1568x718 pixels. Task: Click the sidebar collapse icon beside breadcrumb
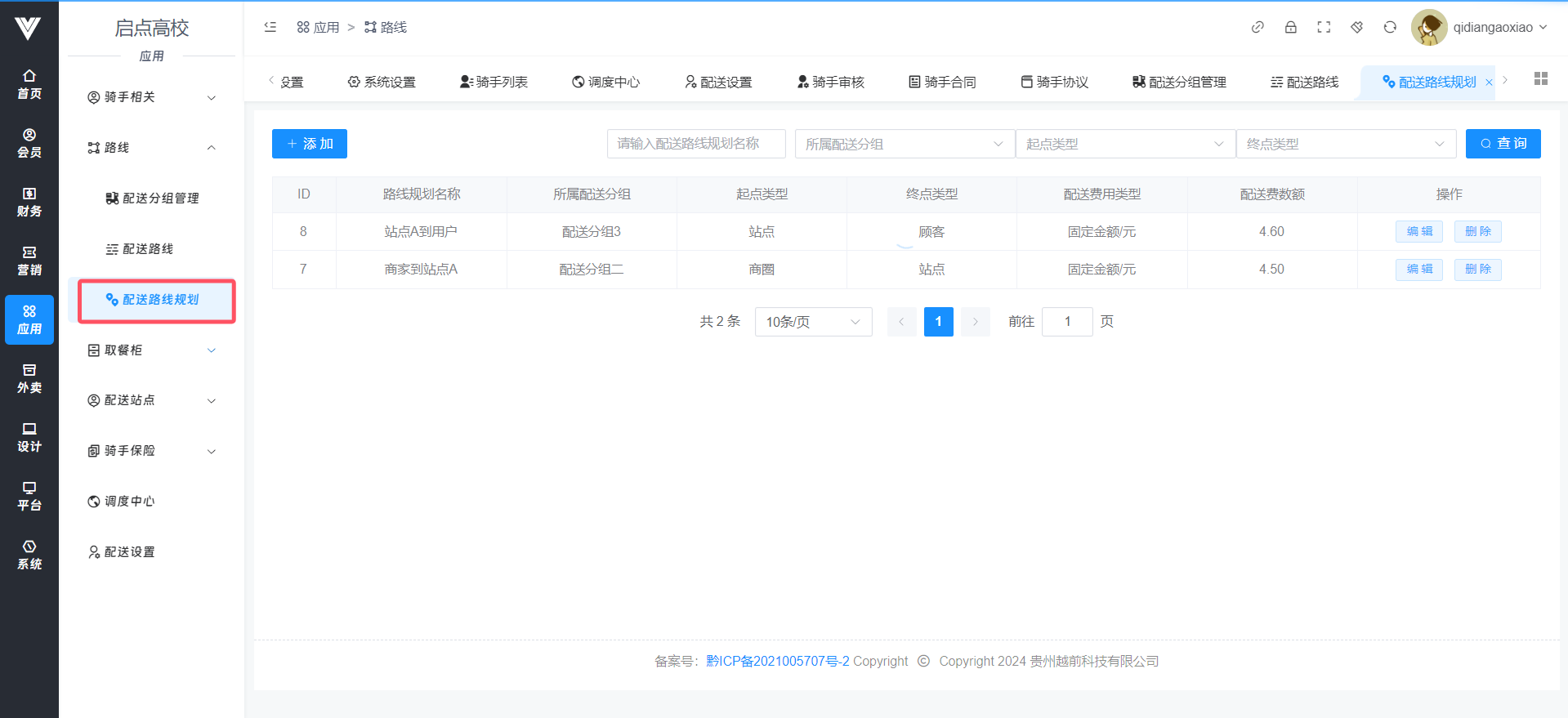pos(270,27)
